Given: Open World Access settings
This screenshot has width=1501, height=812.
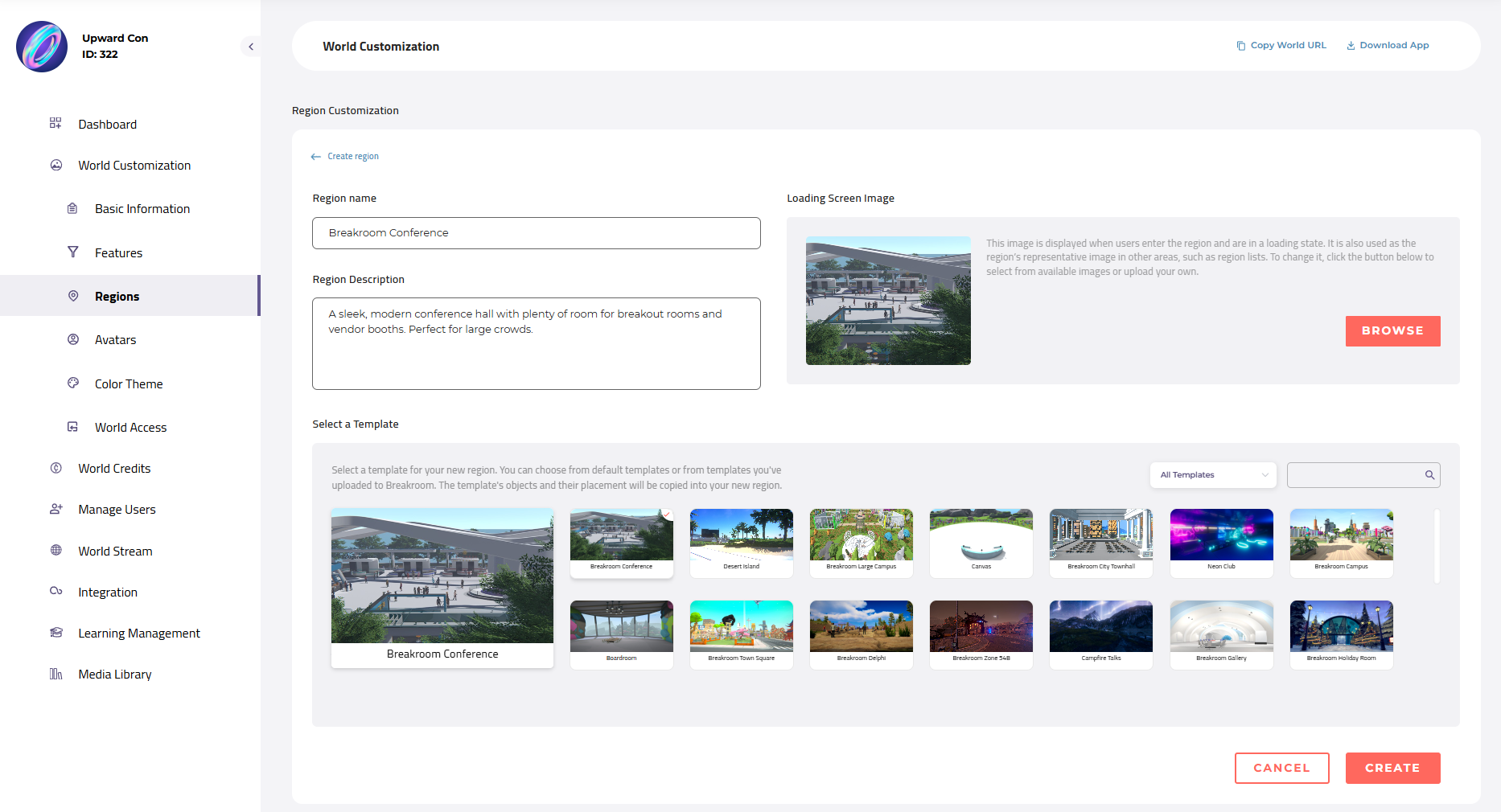Looking at the screenshot, I should [x=130, y=427].
